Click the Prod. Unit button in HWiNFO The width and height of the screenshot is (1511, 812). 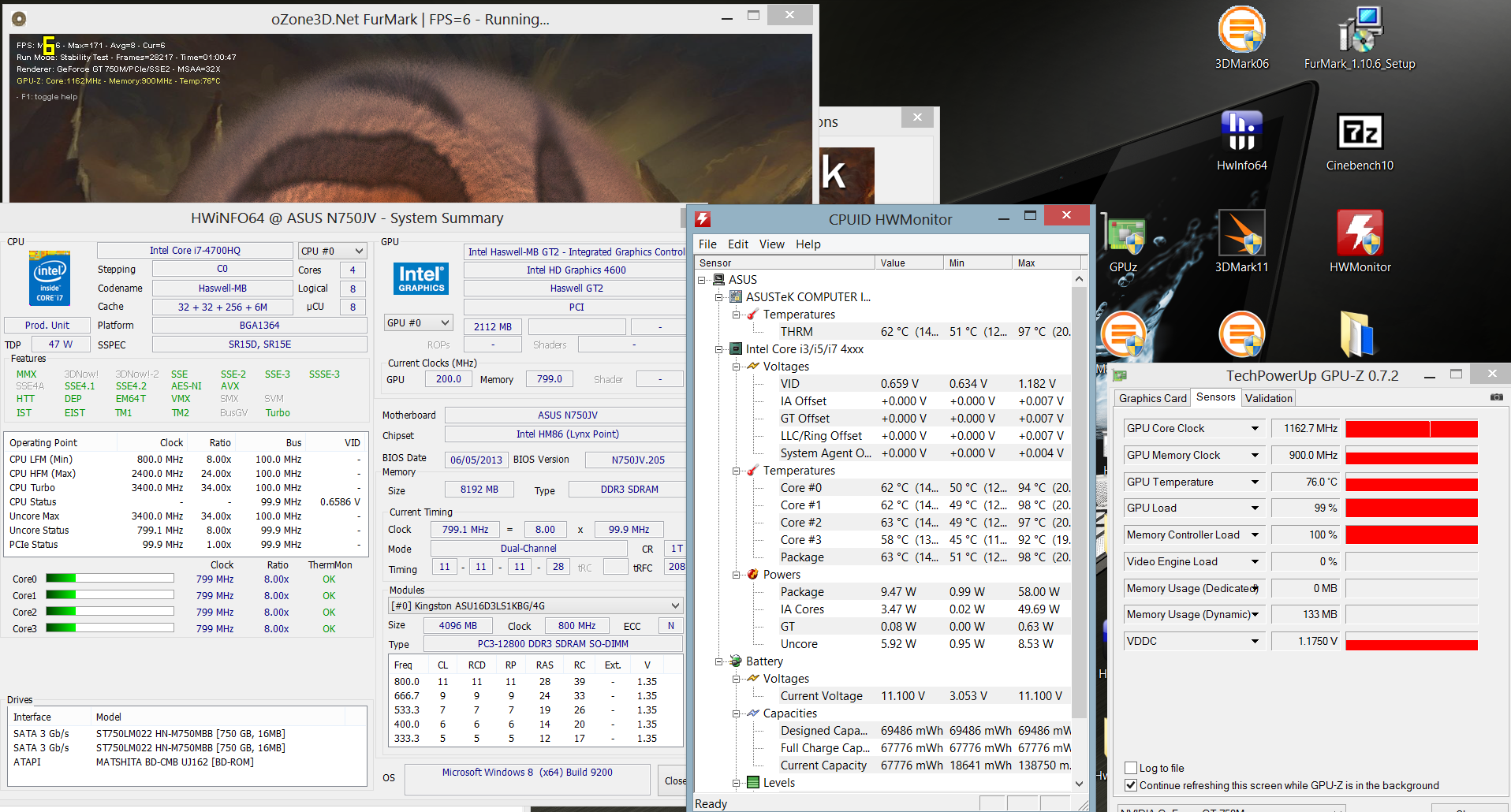pos(47,325)
